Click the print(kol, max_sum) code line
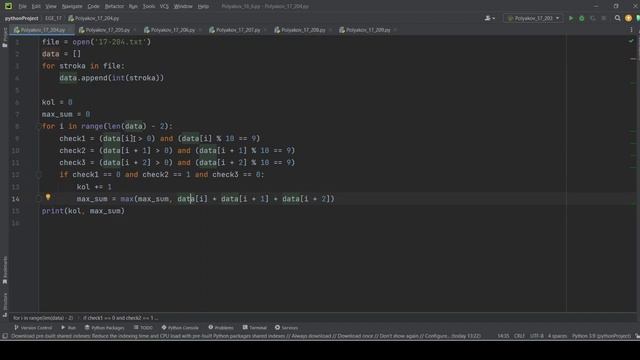The width and height of the screenshot is (640, 360). 83,211
